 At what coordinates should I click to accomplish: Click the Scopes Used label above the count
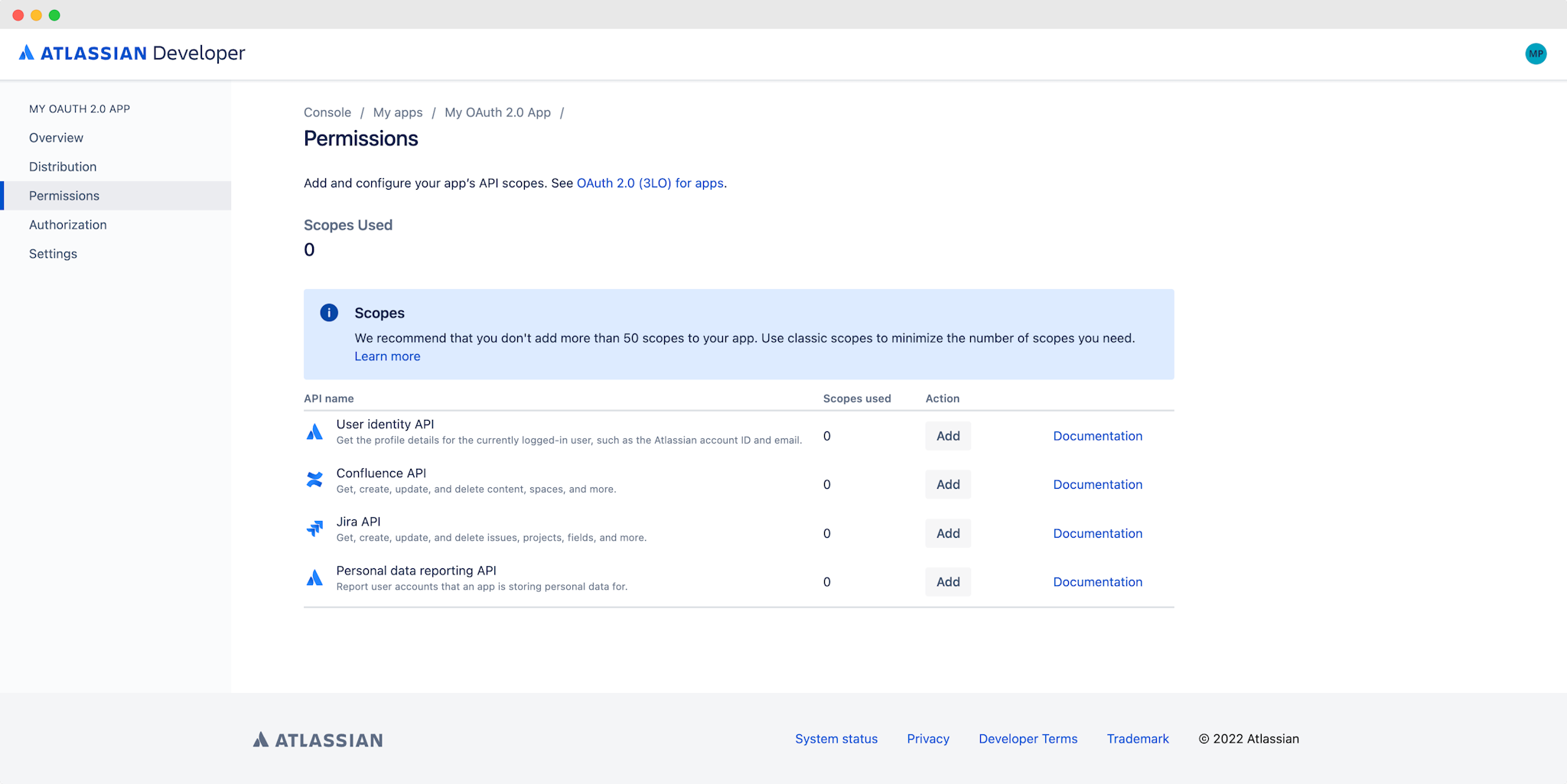348,225
